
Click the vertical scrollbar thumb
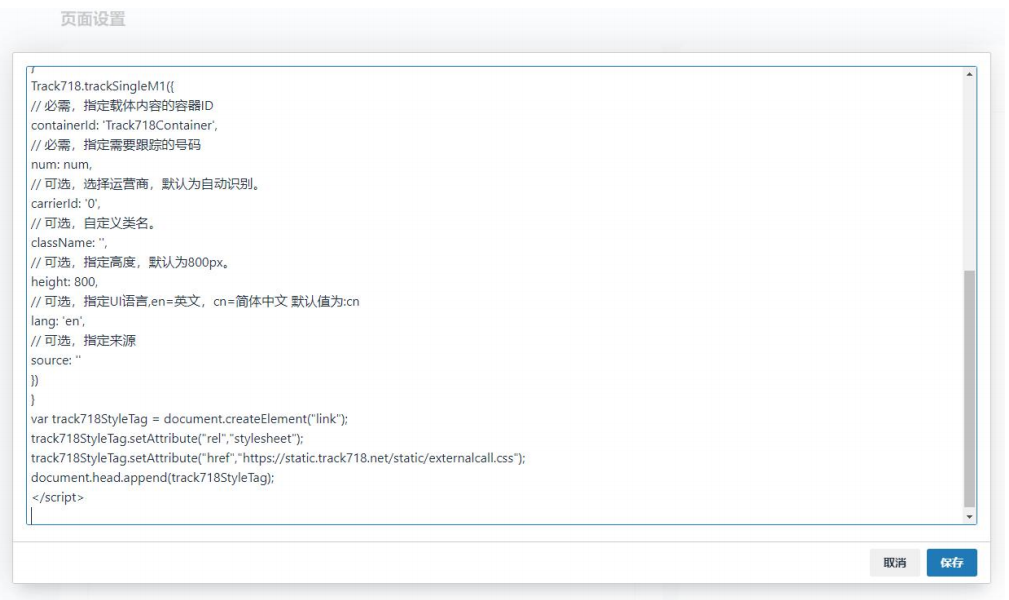click(x=968, y=388)
